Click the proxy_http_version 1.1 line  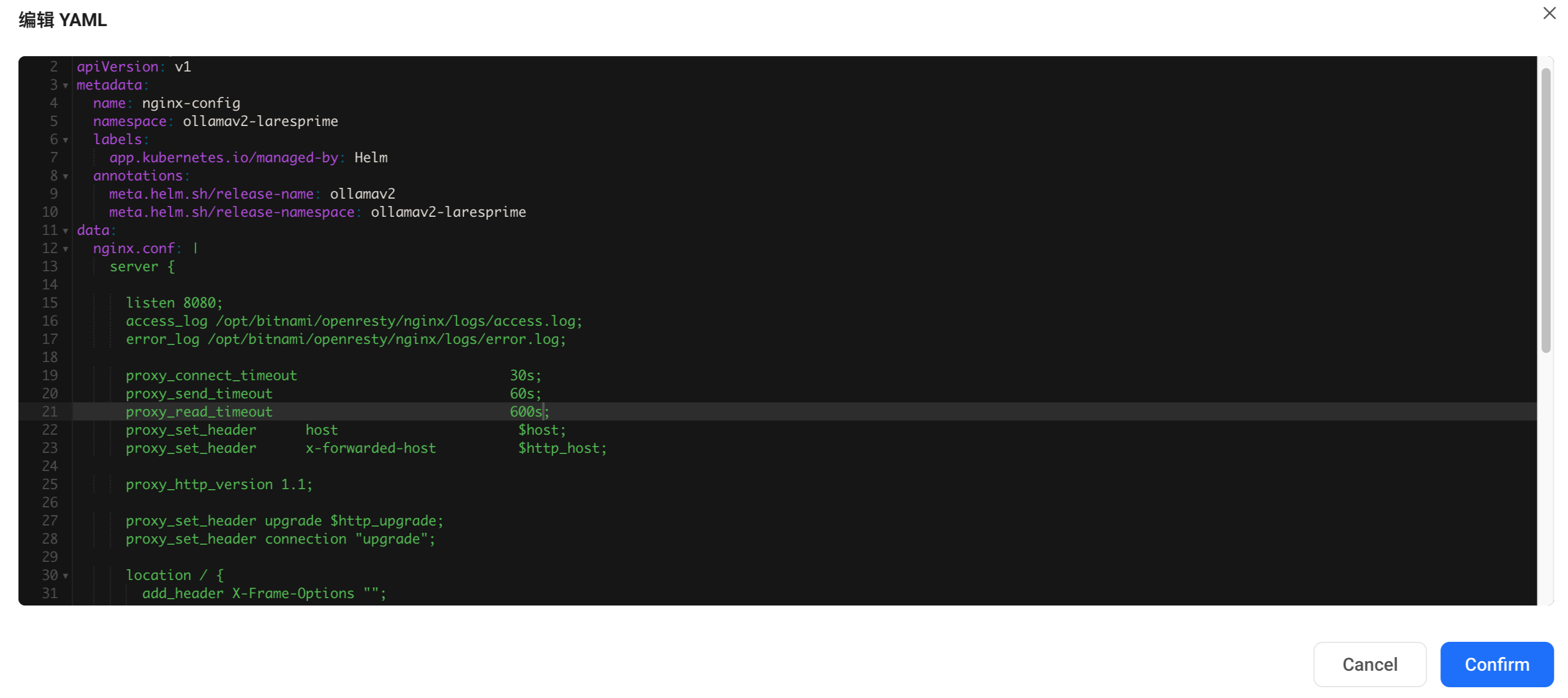click(x=219, y=485)
